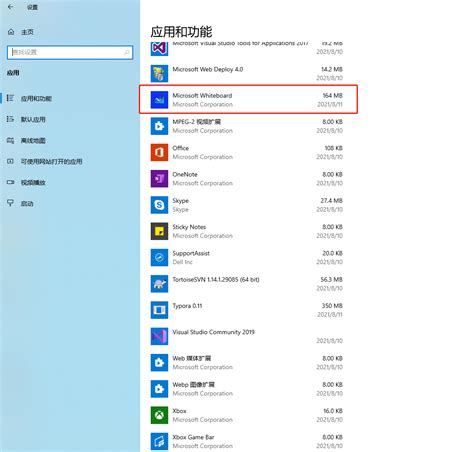Click the OneNote app name

(x=185, y=174)
